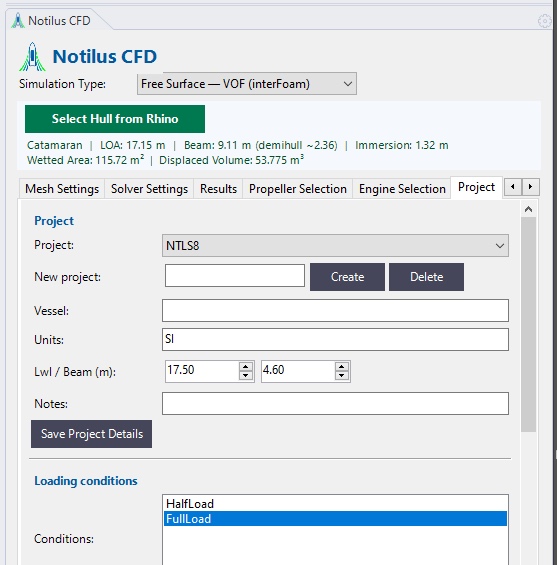Viewport: 557px width, 565px height.
Task: Increase the Lwl value with up arrow
Action: click(246, 366)
